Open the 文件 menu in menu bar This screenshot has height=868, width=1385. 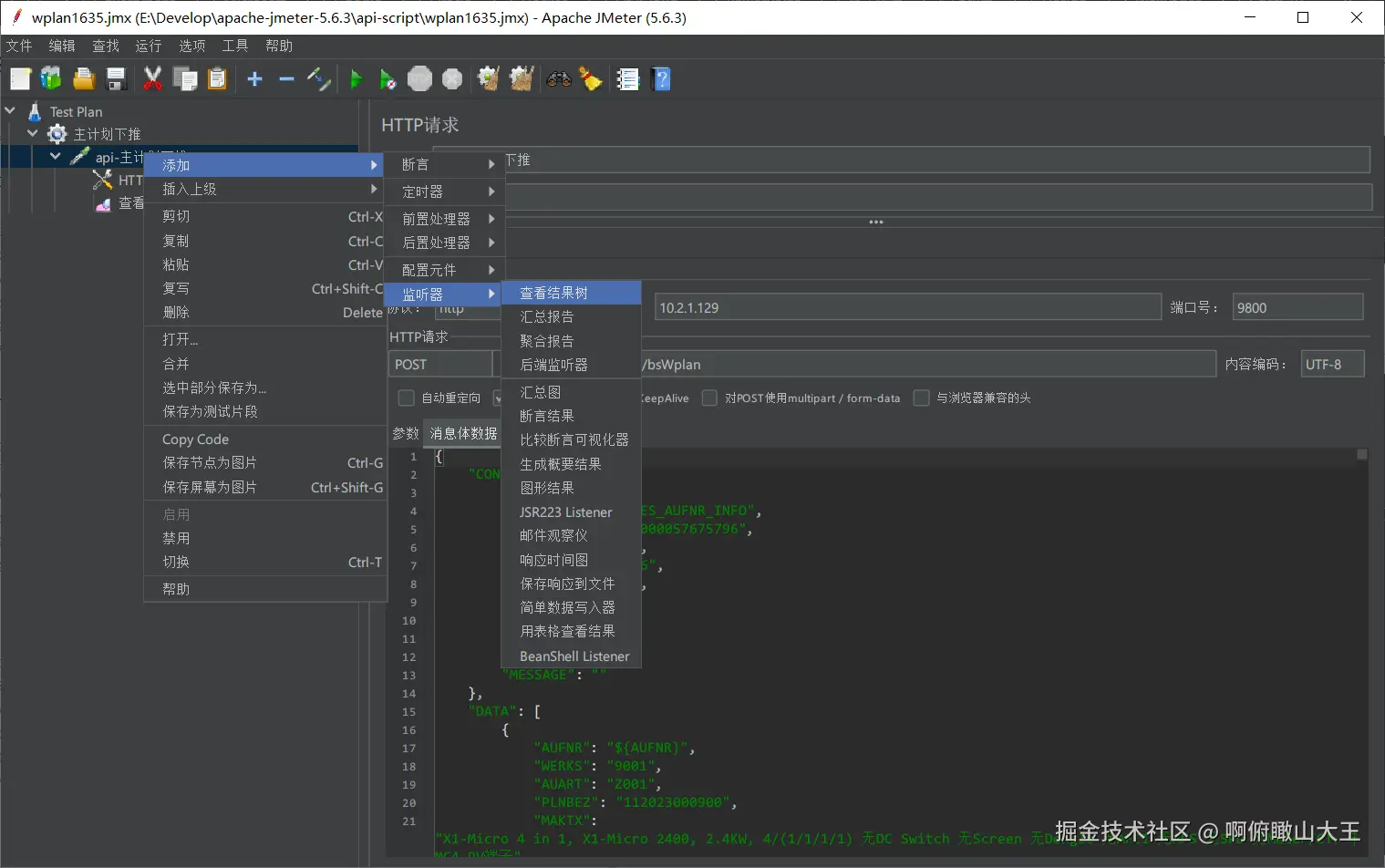(x=19, y=46)
